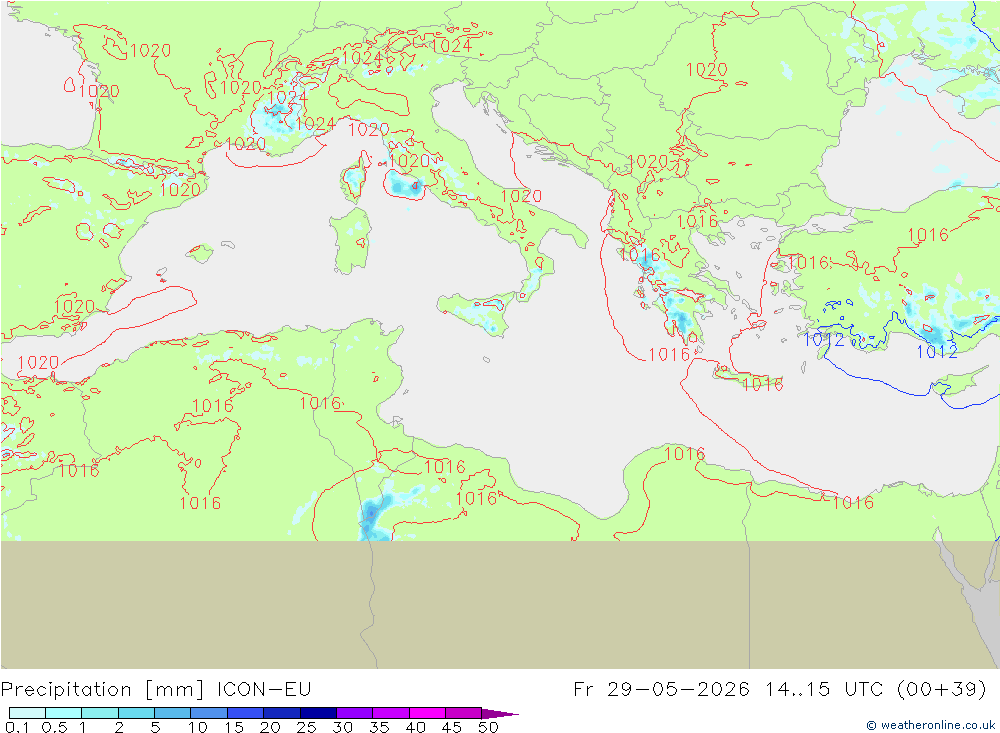
Task: Select legend swatch between 30 and 35
Action: coord(355,713)
